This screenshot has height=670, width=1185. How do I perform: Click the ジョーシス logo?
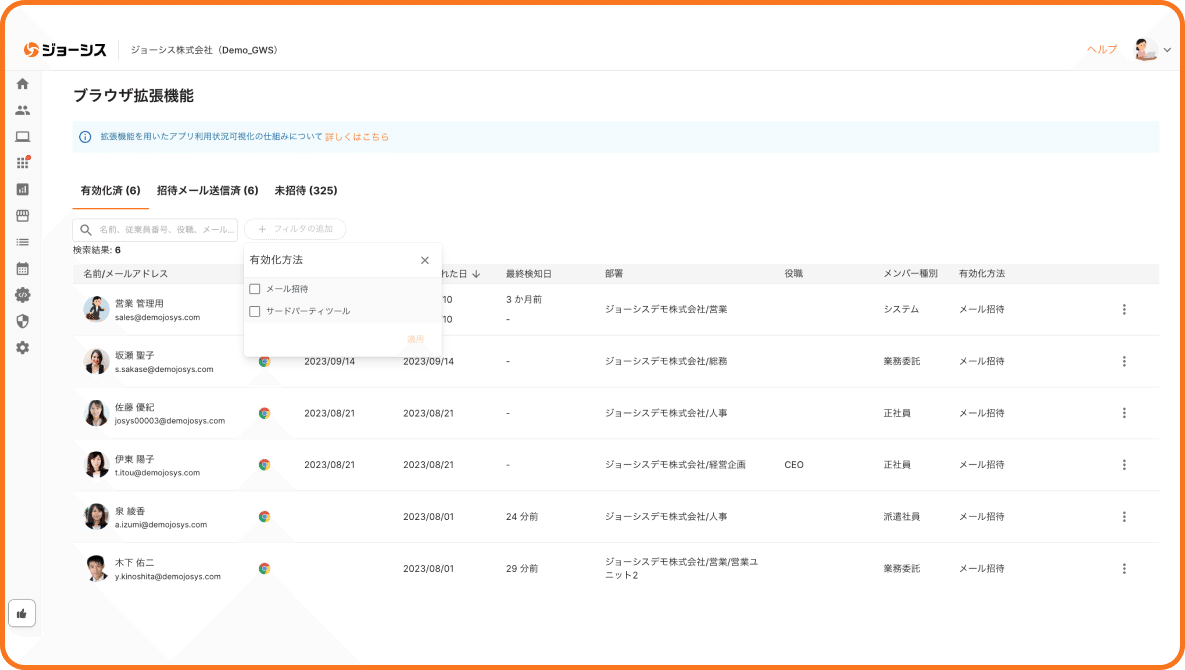(x=65, y=50)
